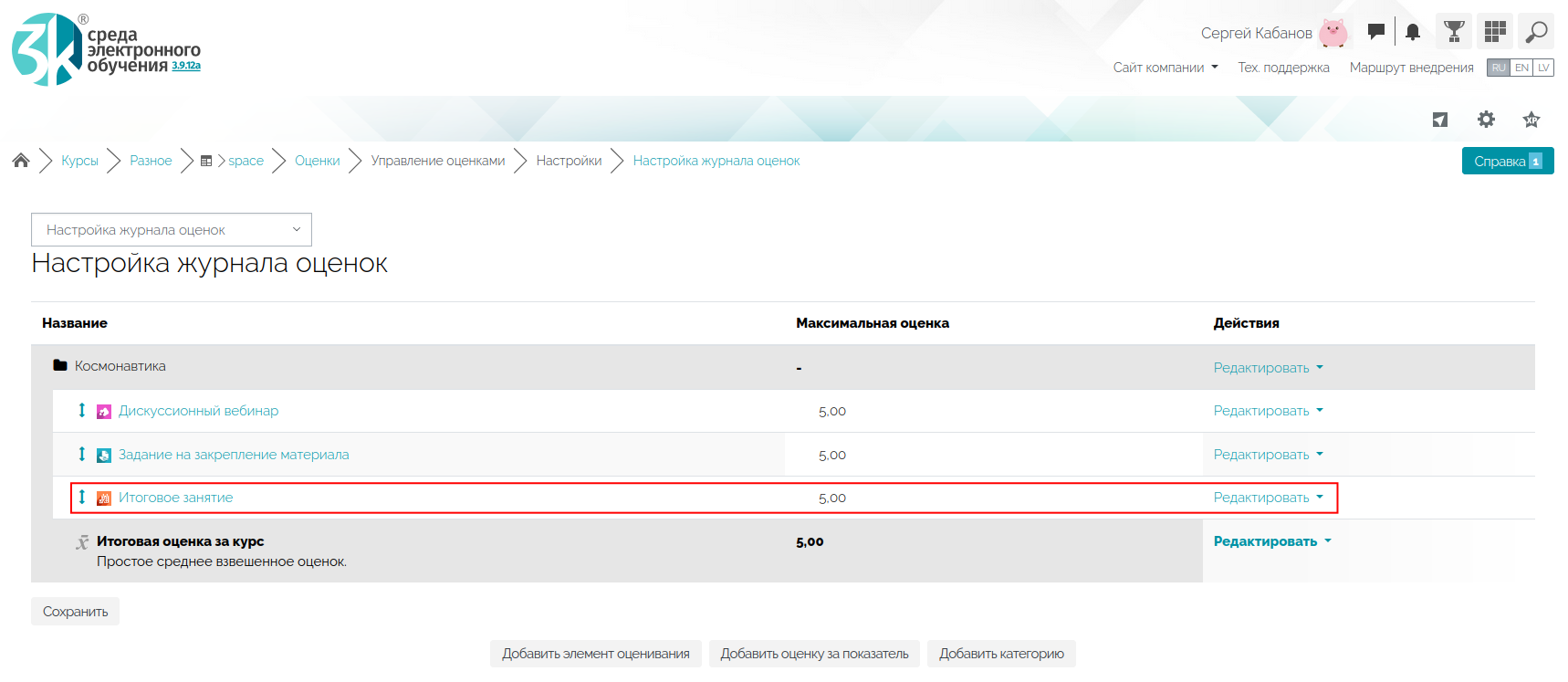This screenshot has width=1568, height=682.
Task: Select the RU language option
Action: pyautogui.click(x=1499, y=68)
